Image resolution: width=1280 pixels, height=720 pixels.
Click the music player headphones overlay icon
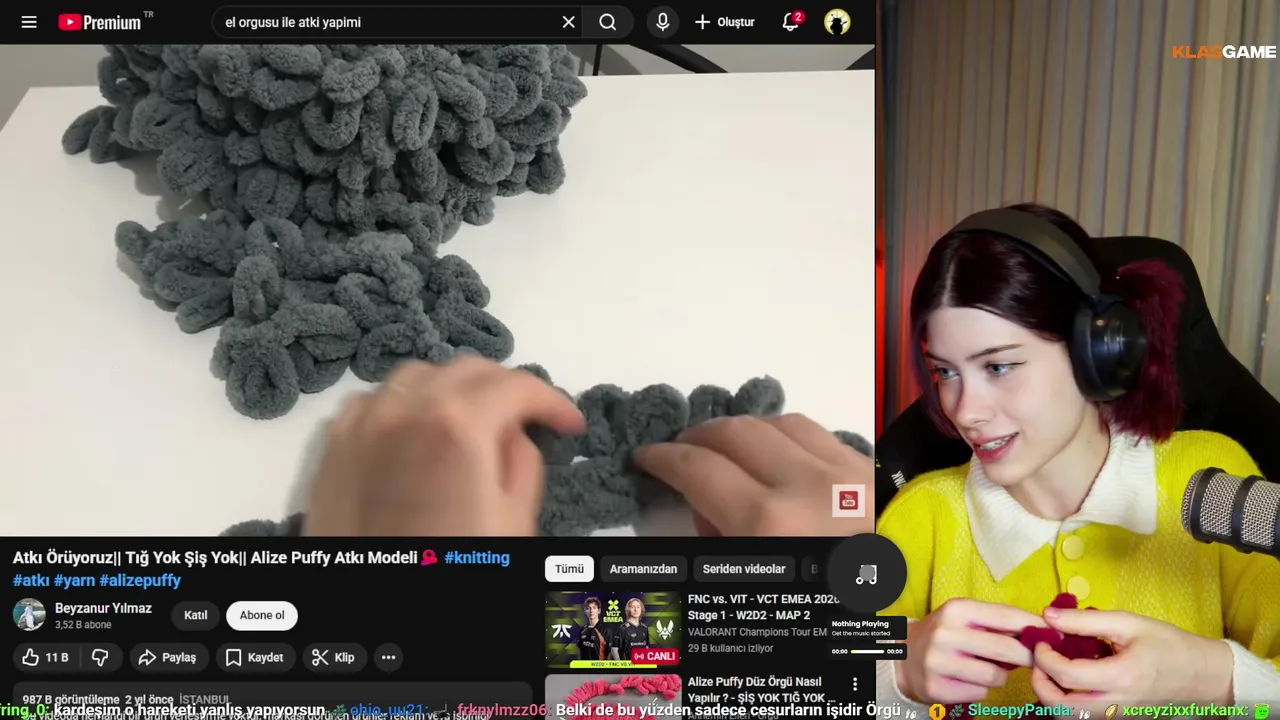click(x=866, y=574)
